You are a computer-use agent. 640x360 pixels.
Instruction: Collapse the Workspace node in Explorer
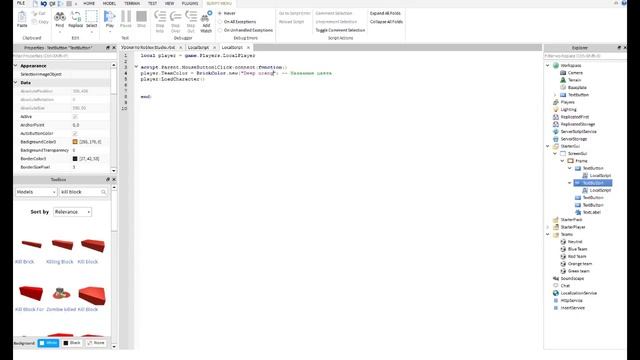(x=548, y=65)
